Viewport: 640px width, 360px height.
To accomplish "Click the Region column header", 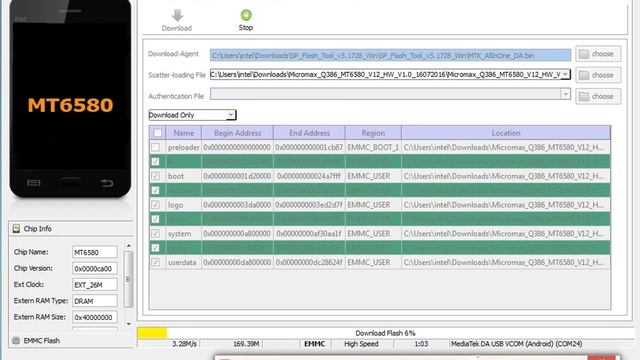I will [x=373, y=133].
